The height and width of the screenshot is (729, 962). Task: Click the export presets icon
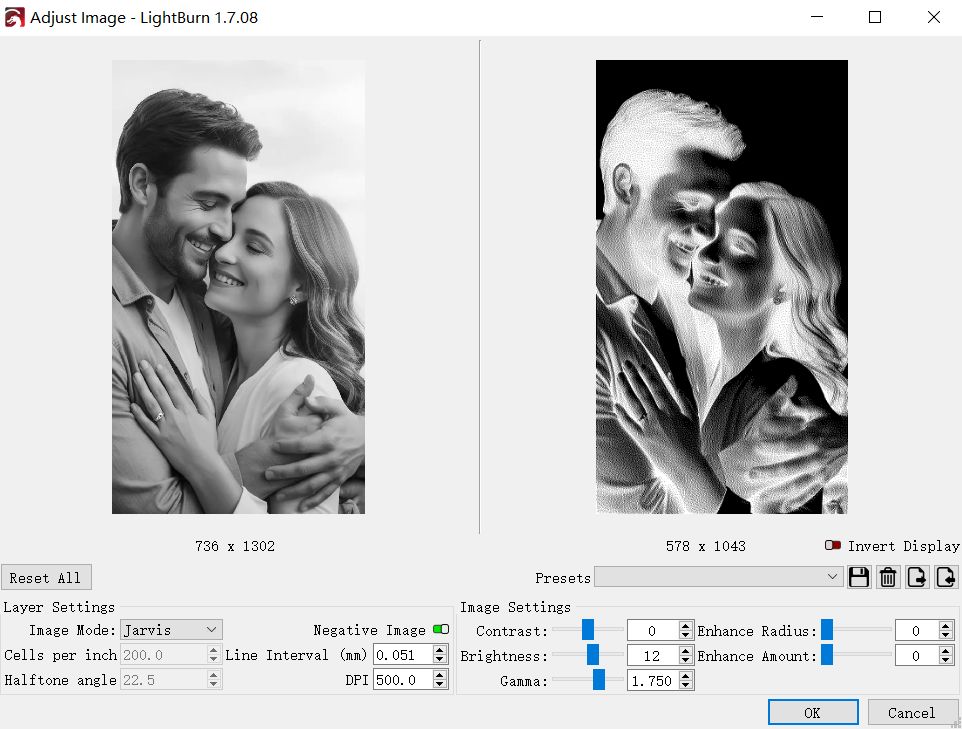click(x=917, y=577)
